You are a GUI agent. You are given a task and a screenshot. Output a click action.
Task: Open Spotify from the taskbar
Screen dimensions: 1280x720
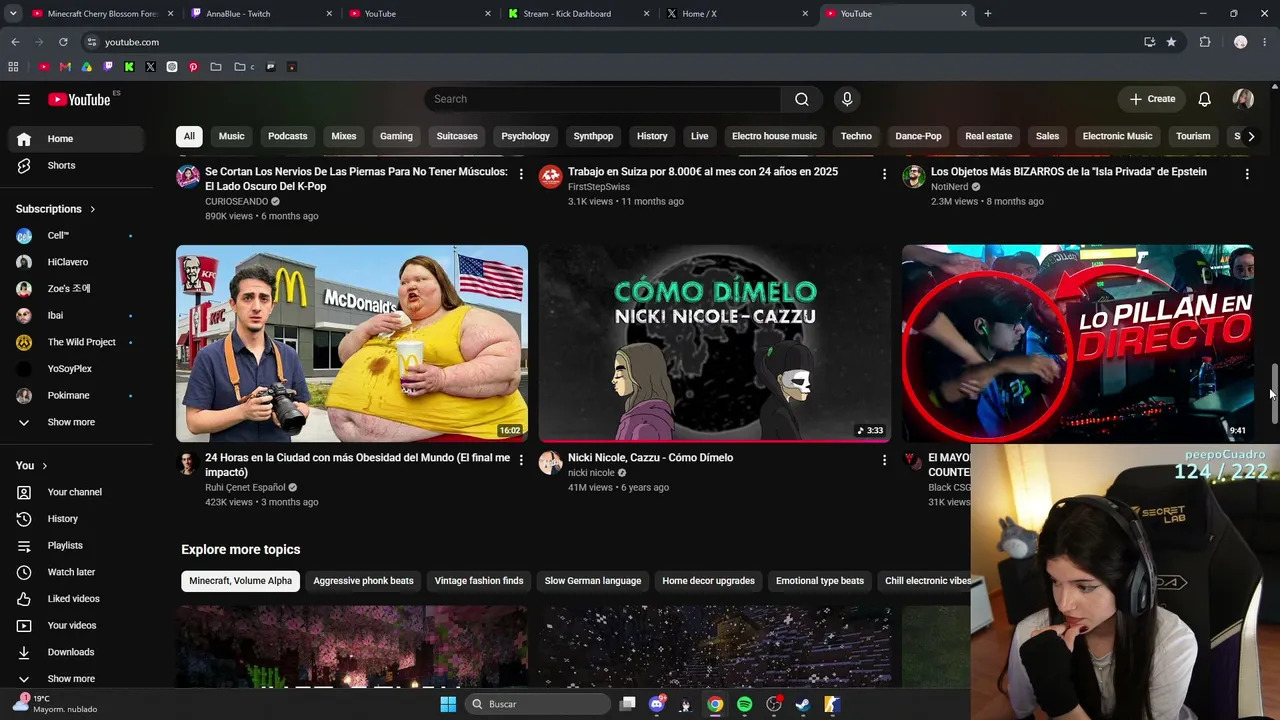[x=744, y=704]
